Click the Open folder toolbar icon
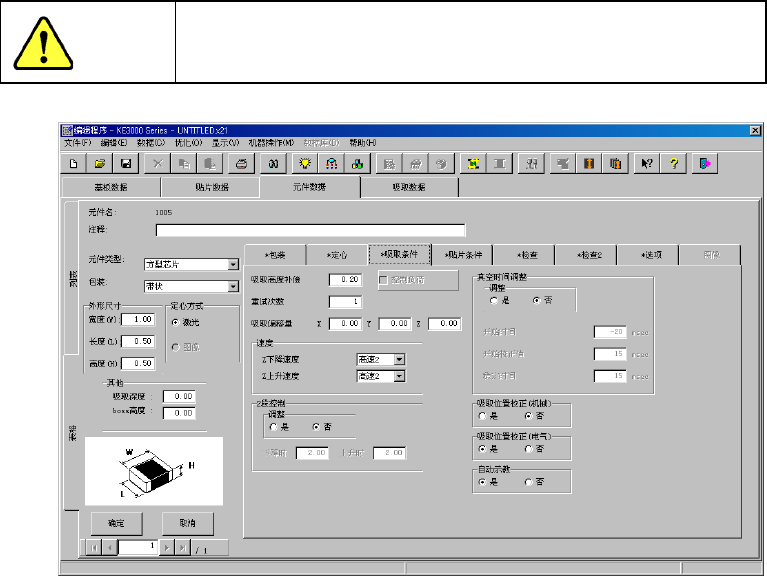The image size is (767, 576). click(100, 163)
